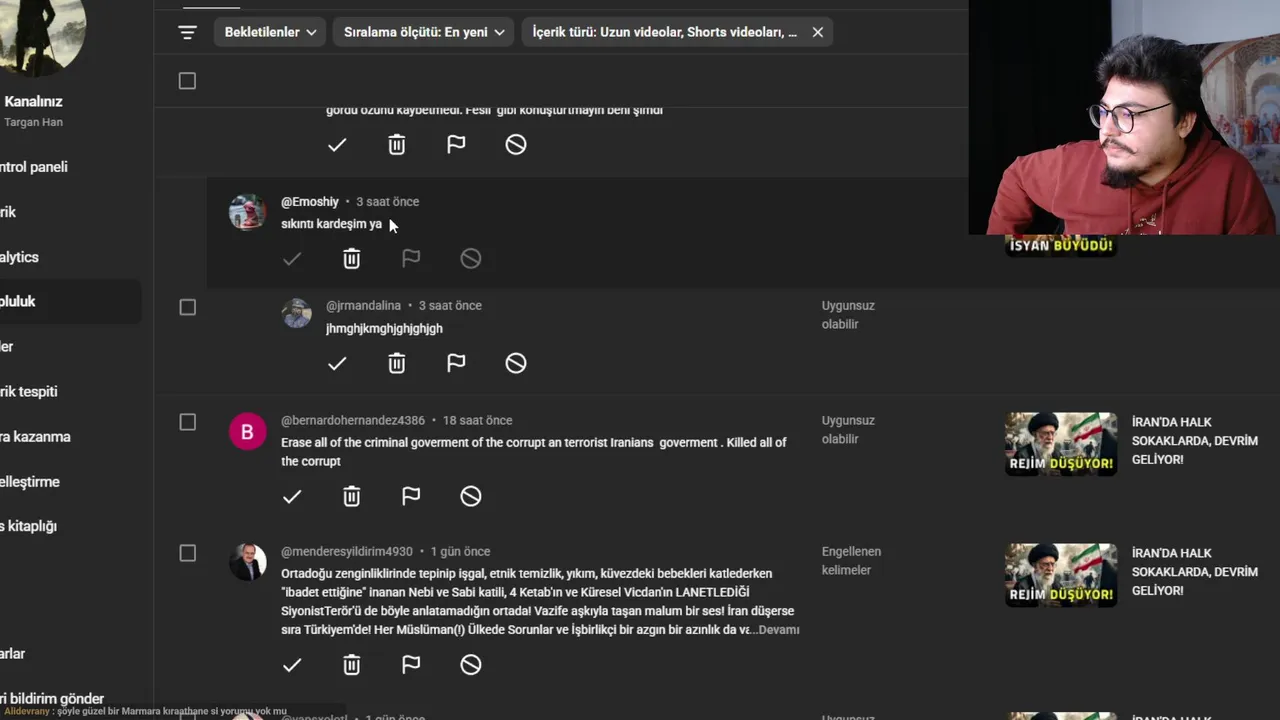Delete the @Emoshiy comment
Screen dimensions: 1280x720
point(352,259)
